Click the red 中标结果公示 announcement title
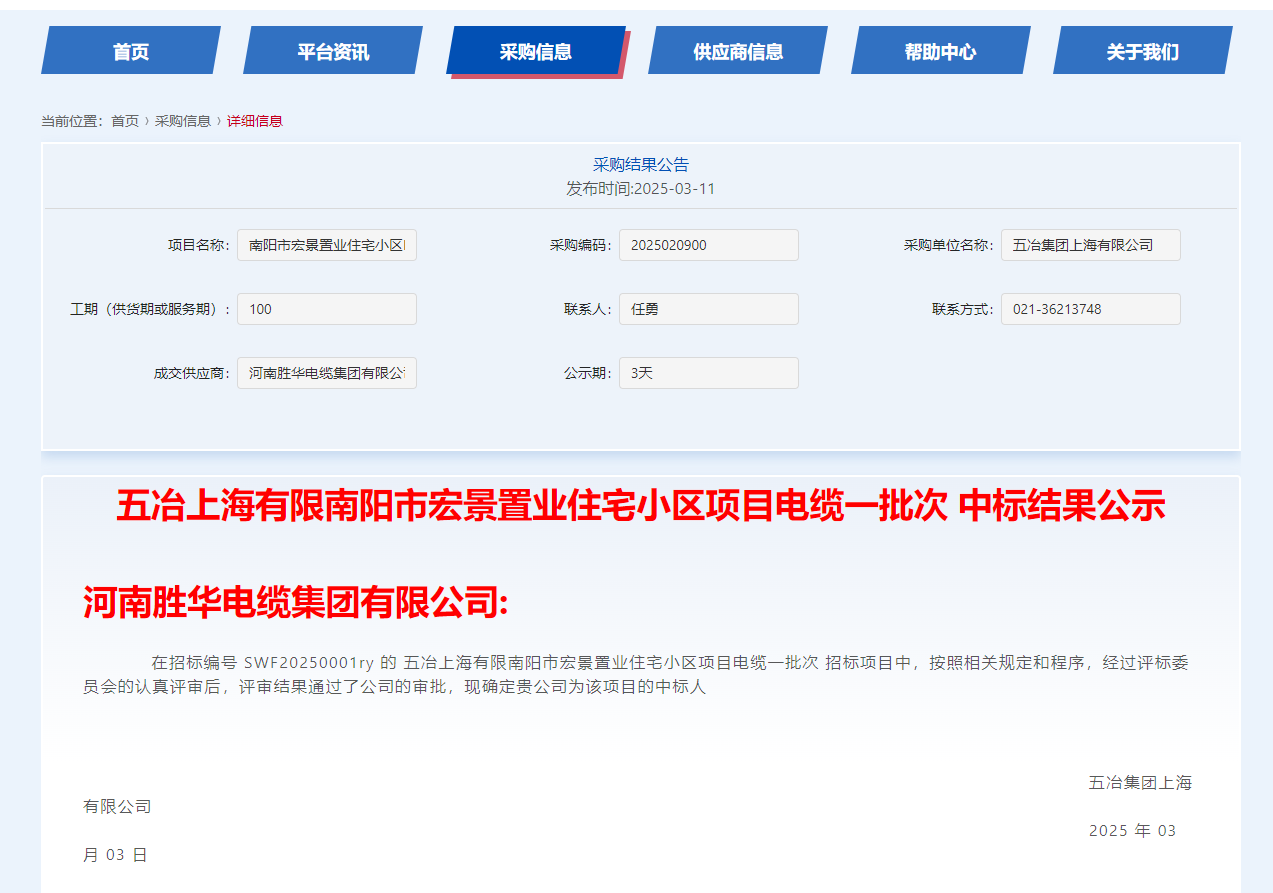 tap(639, 508)
